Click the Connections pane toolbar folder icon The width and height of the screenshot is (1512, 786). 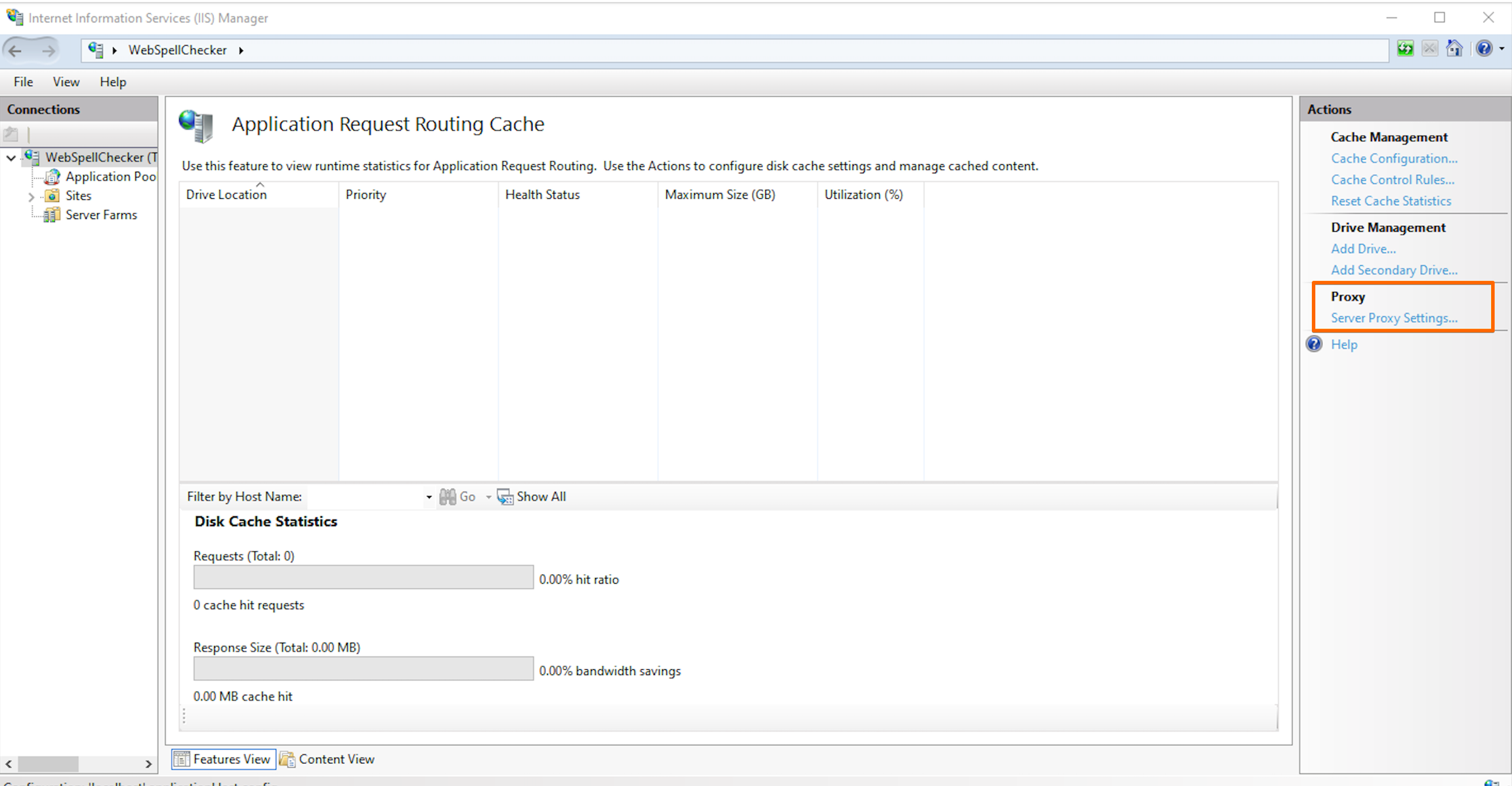pyautogui.click(x=11, y=134)
